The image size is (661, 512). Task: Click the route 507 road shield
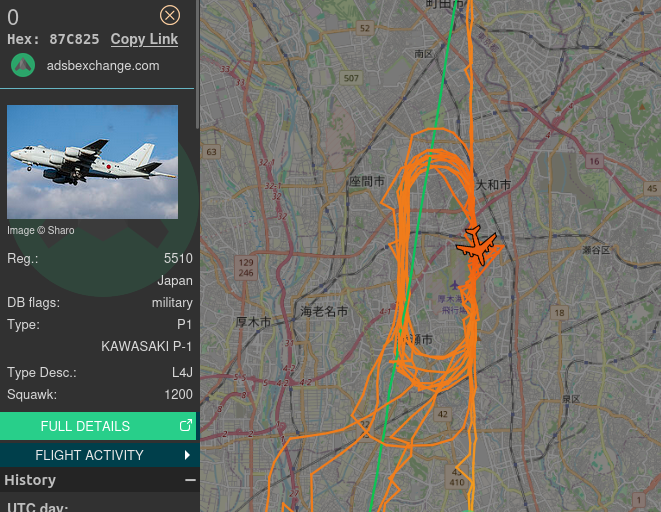(x=351, y=78)
